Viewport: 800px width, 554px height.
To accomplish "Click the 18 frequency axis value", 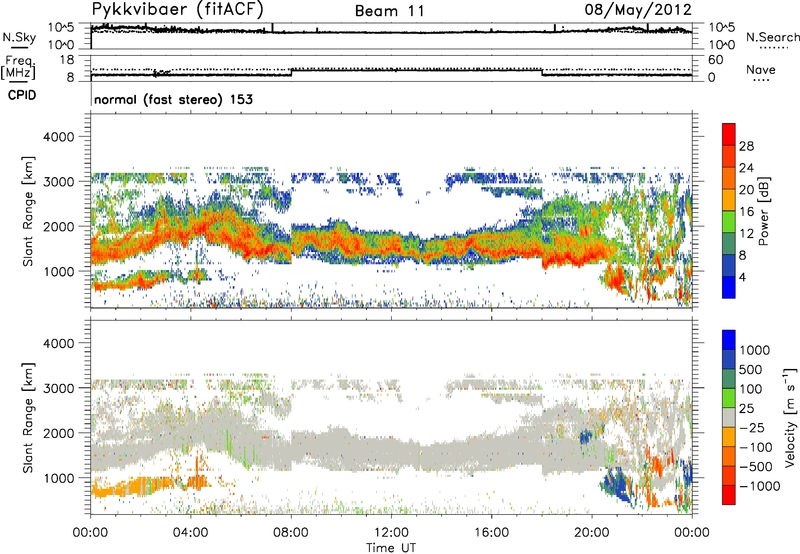I will coord(67,60).
